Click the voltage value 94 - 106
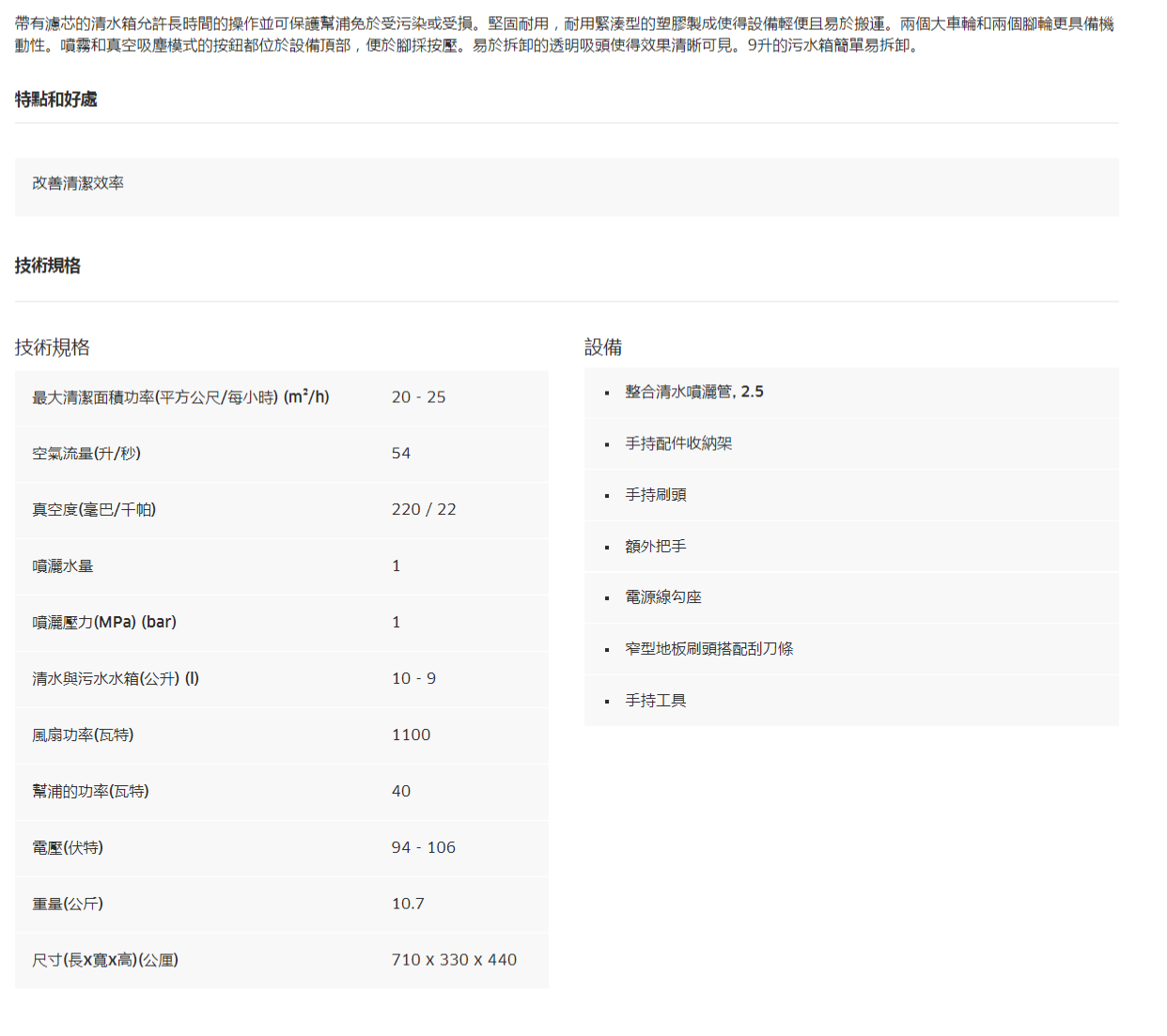The width and height of the screenshot is (1167, 1036). coord(423,847)
